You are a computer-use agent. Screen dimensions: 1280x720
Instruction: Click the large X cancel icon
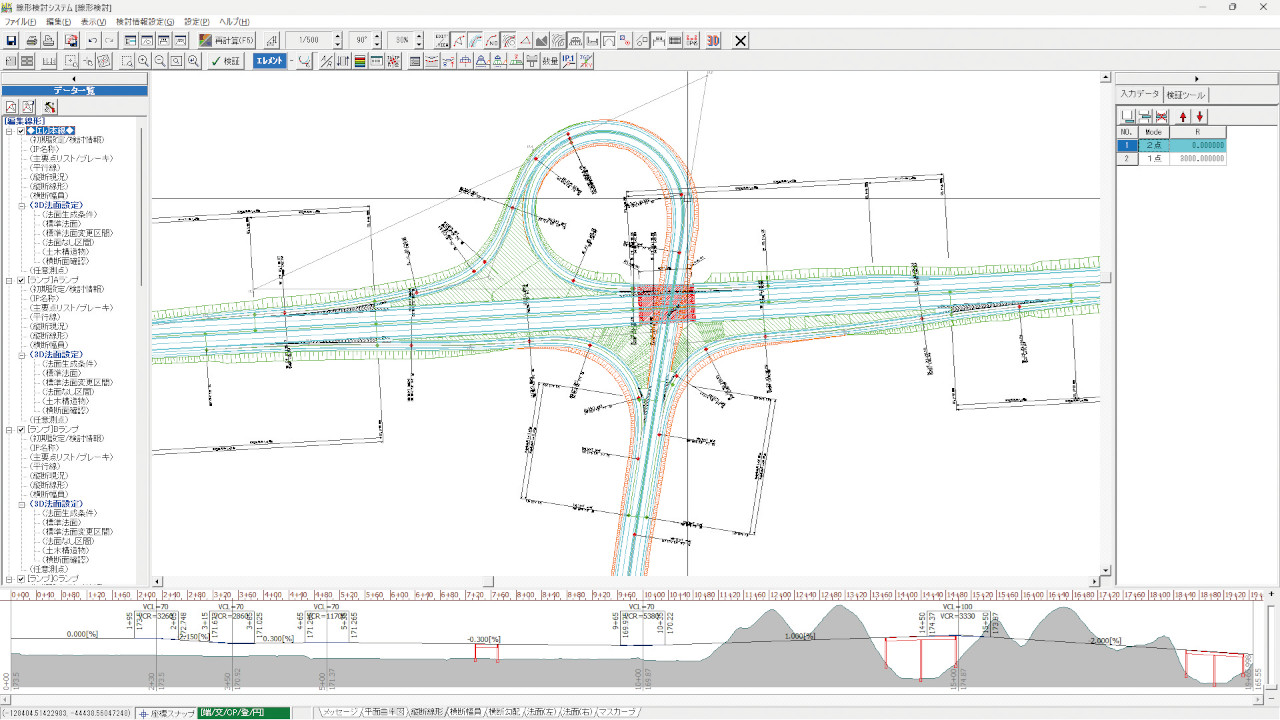point(741,41)
